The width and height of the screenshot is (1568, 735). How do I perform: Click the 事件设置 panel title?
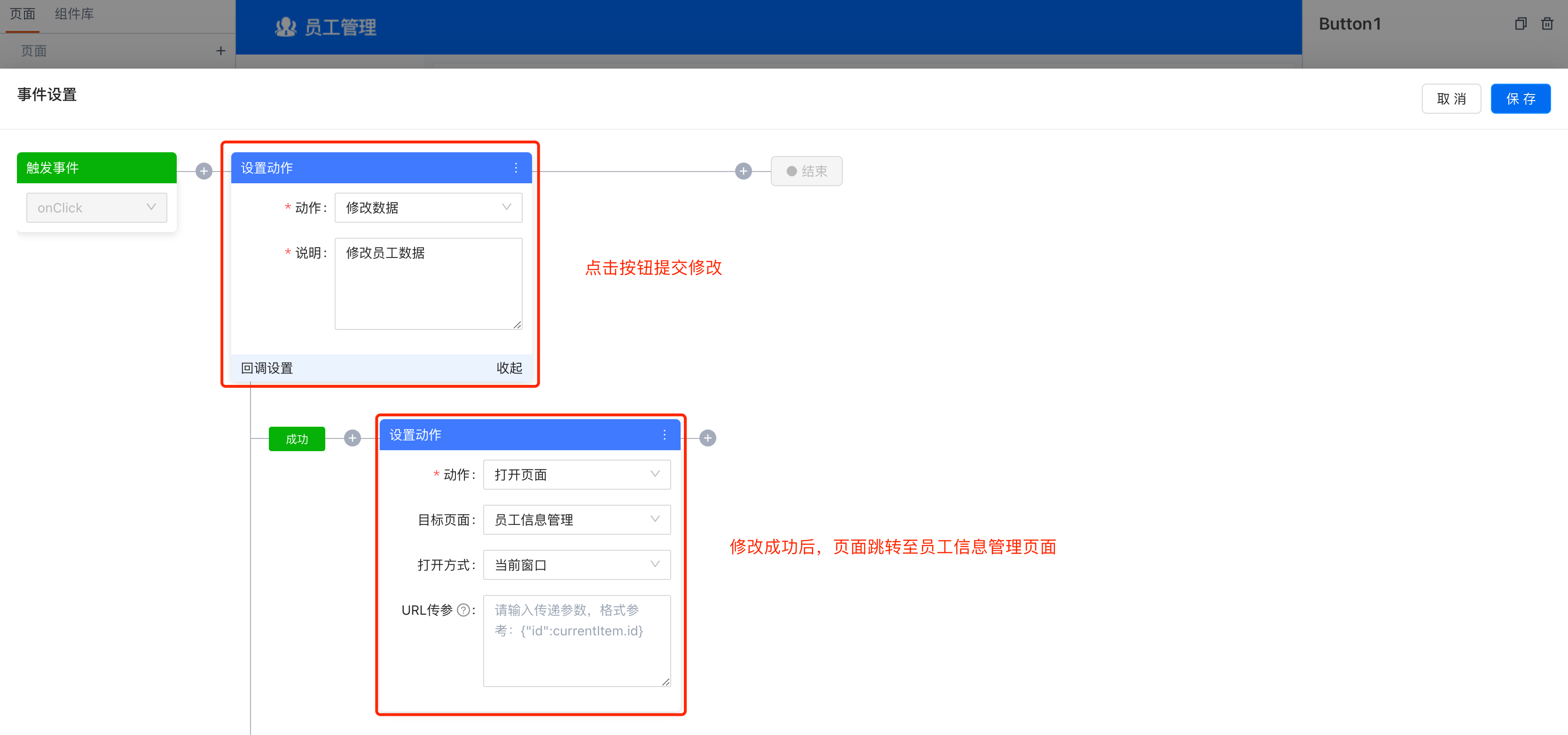47,95
